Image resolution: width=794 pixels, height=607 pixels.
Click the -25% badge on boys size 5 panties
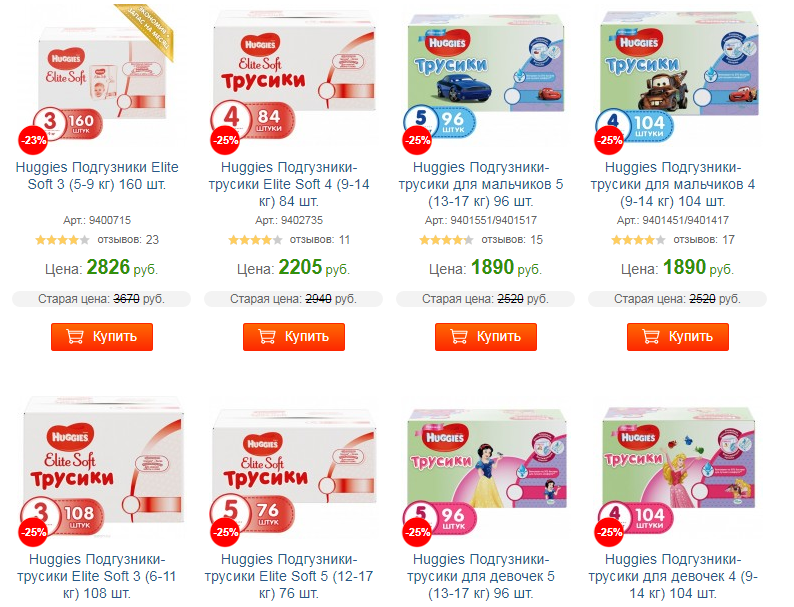(x=417, y=140)
